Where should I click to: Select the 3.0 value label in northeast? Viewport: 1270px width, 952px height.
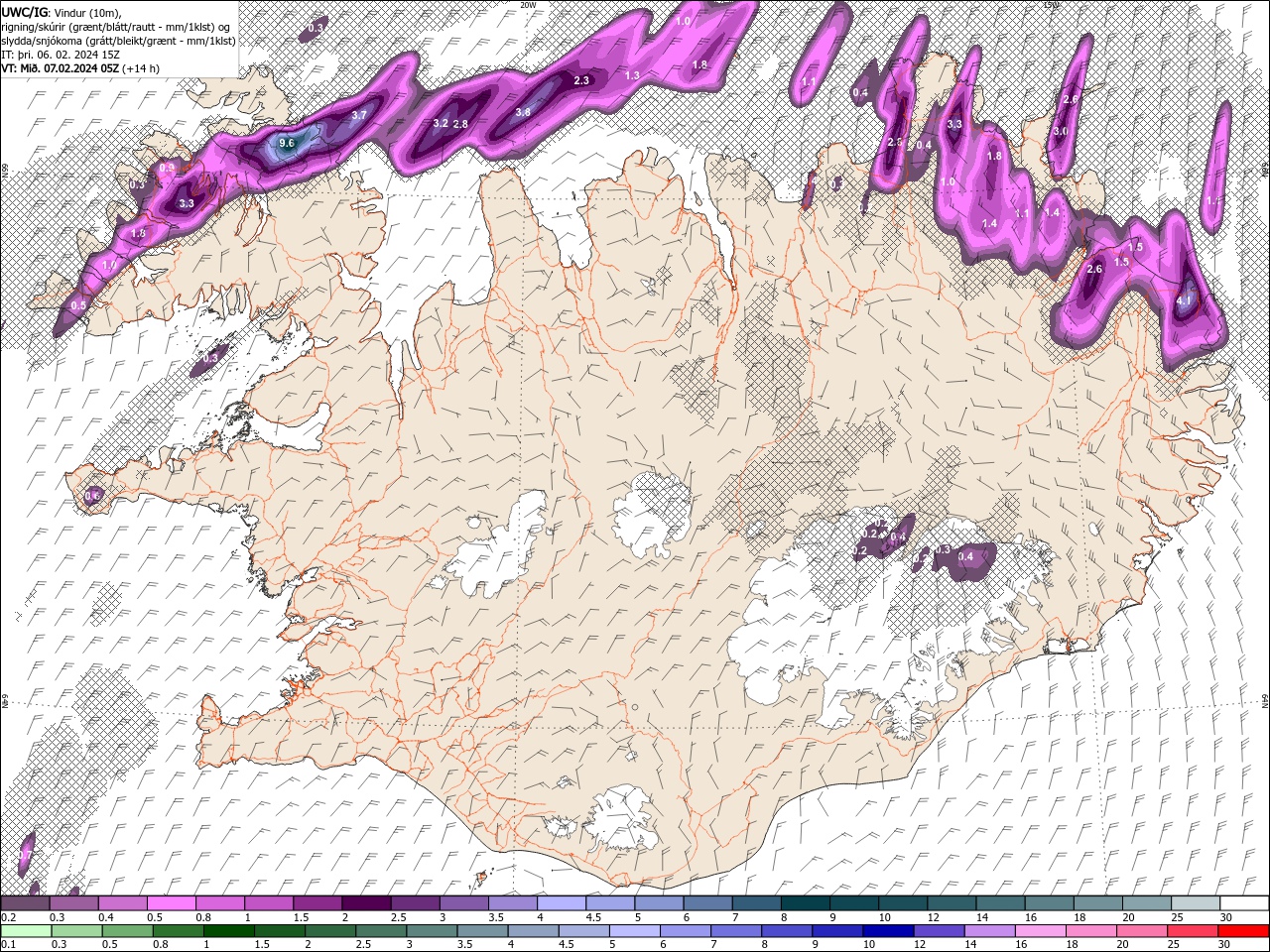[1060, 131]
